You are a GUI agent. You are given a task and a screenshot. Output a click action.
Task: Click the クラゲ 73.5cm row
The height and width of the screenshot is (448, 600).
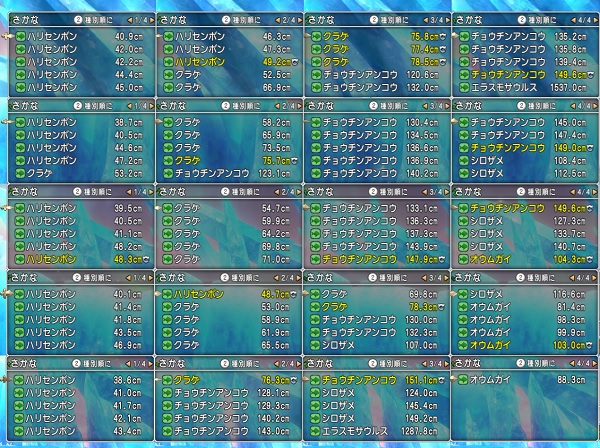[x=228, y=148]
